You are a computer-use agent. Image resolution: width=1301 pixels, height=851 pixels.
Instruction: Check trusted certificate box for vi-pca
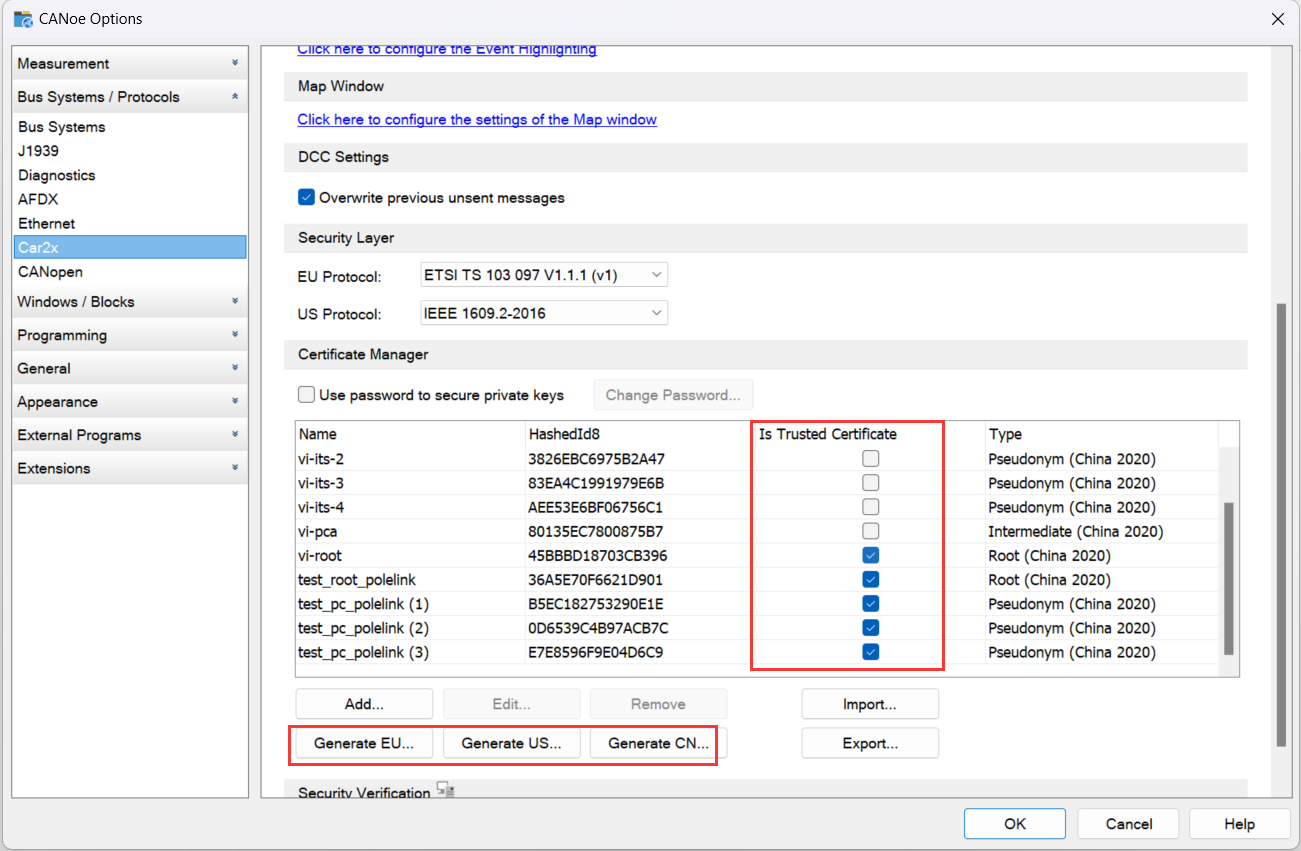[x=871, y=531]
